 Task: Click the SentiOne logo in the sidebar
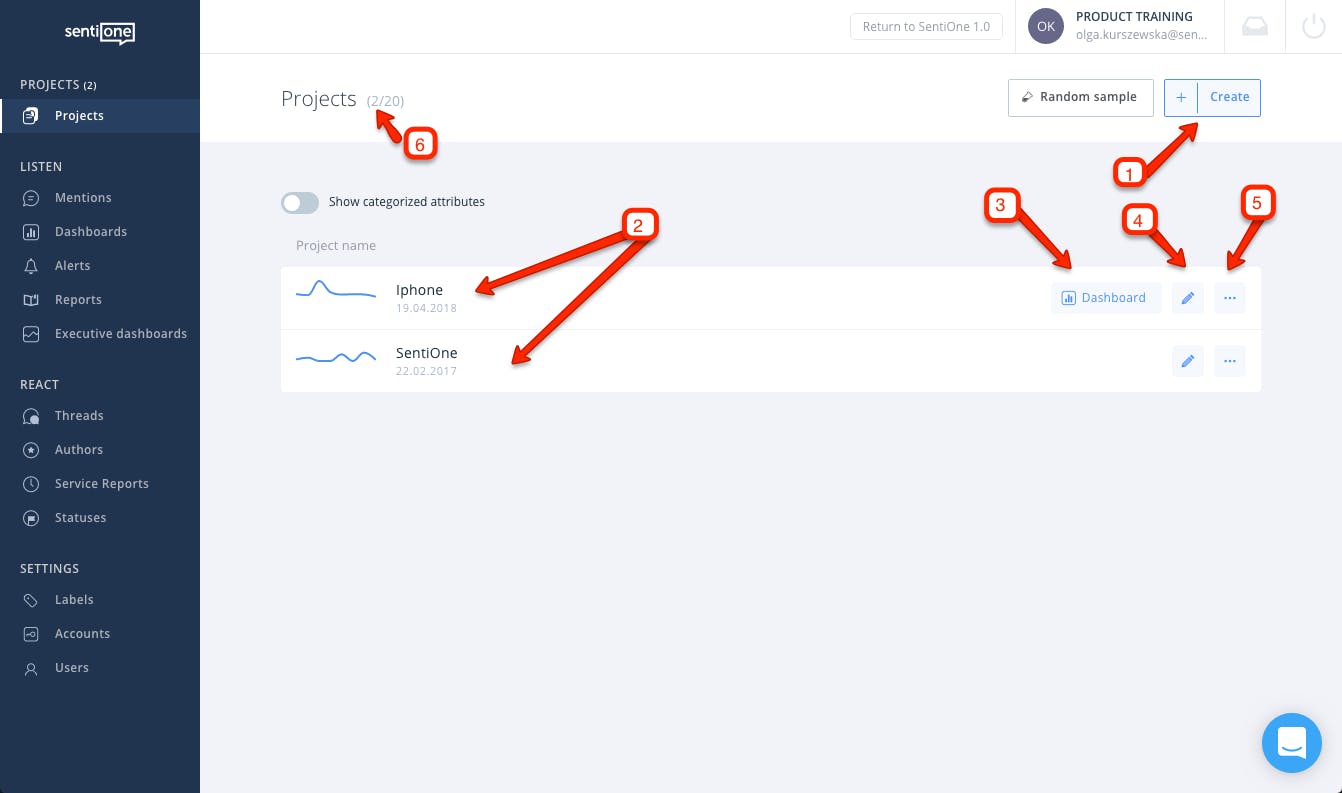pyautogui.click(x=100, y=33)
